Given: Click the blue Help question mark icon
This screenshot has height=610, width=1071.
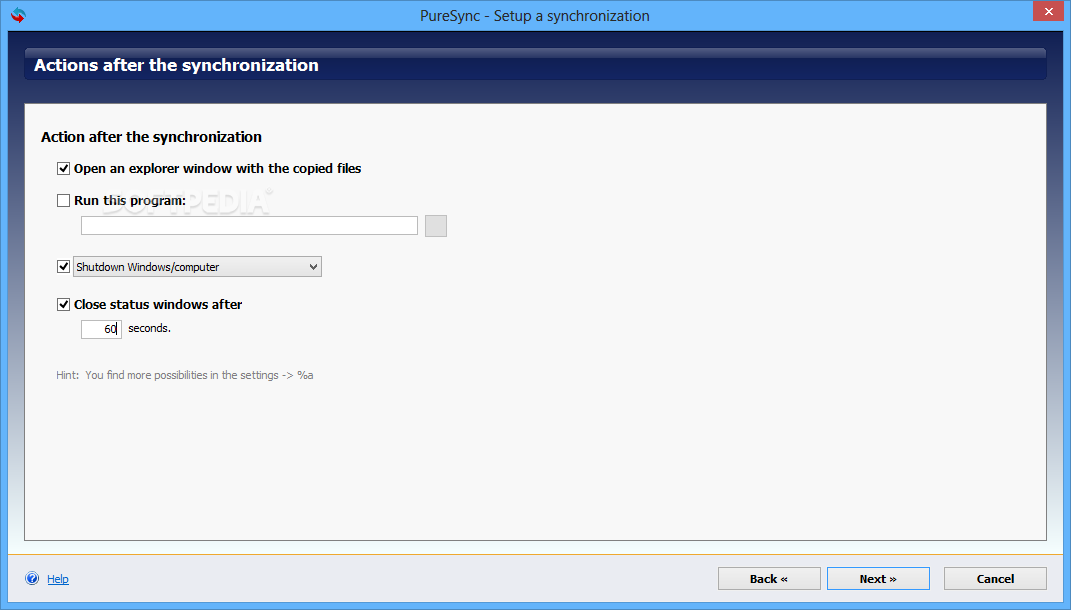Looking at the screenshot, I should pyautogui.click(x=32, y=579).
